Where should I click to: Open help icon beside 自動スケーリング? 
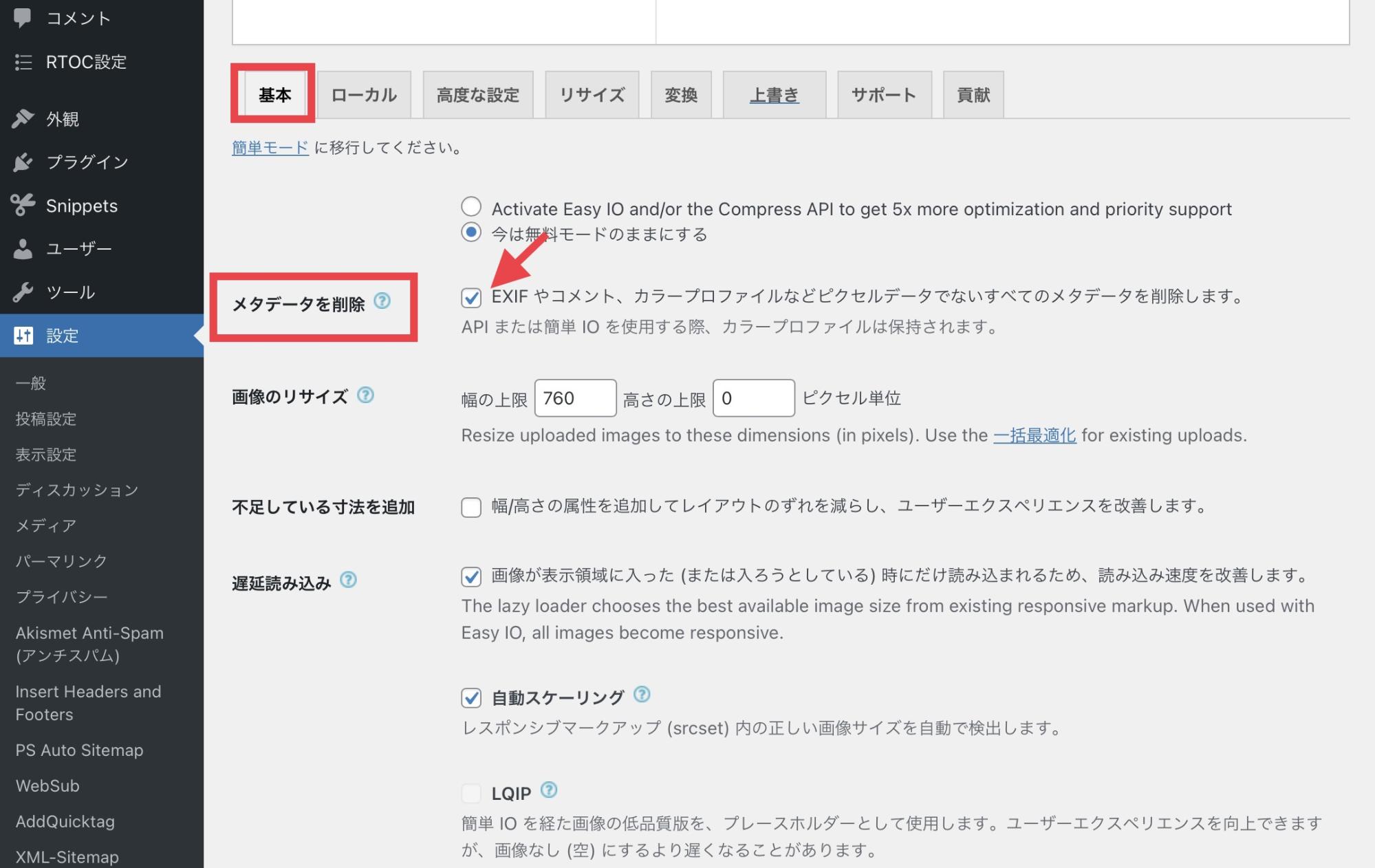click(x=642, y=694)
